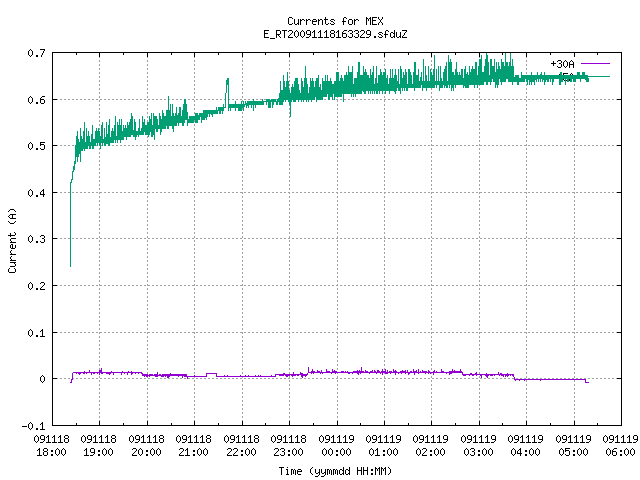Select the 091118 22:00 time tick label
Screen dimensions: 640x480
tap(242, 446)
